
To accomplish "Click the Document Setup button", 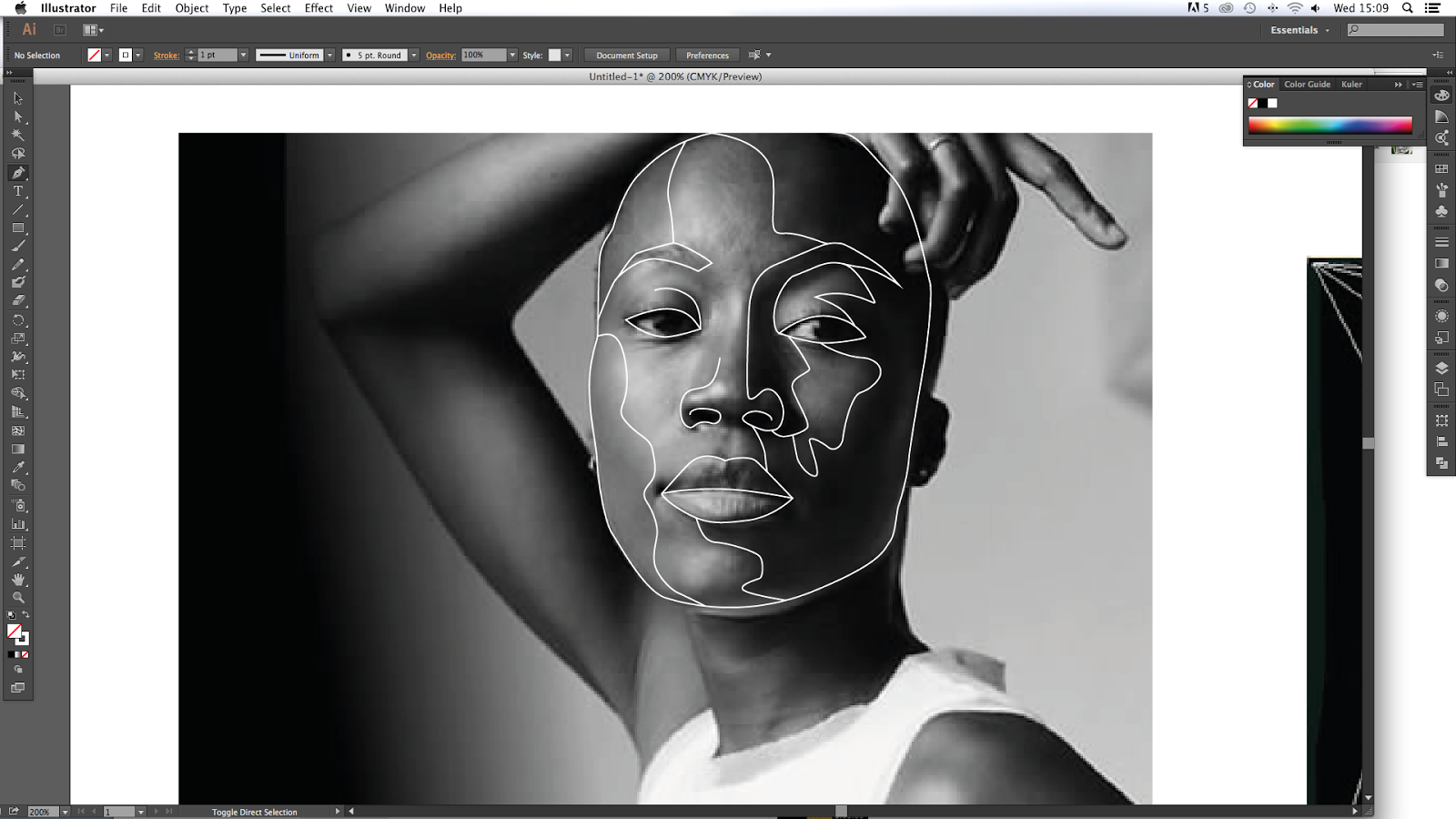I will (627, 56).
